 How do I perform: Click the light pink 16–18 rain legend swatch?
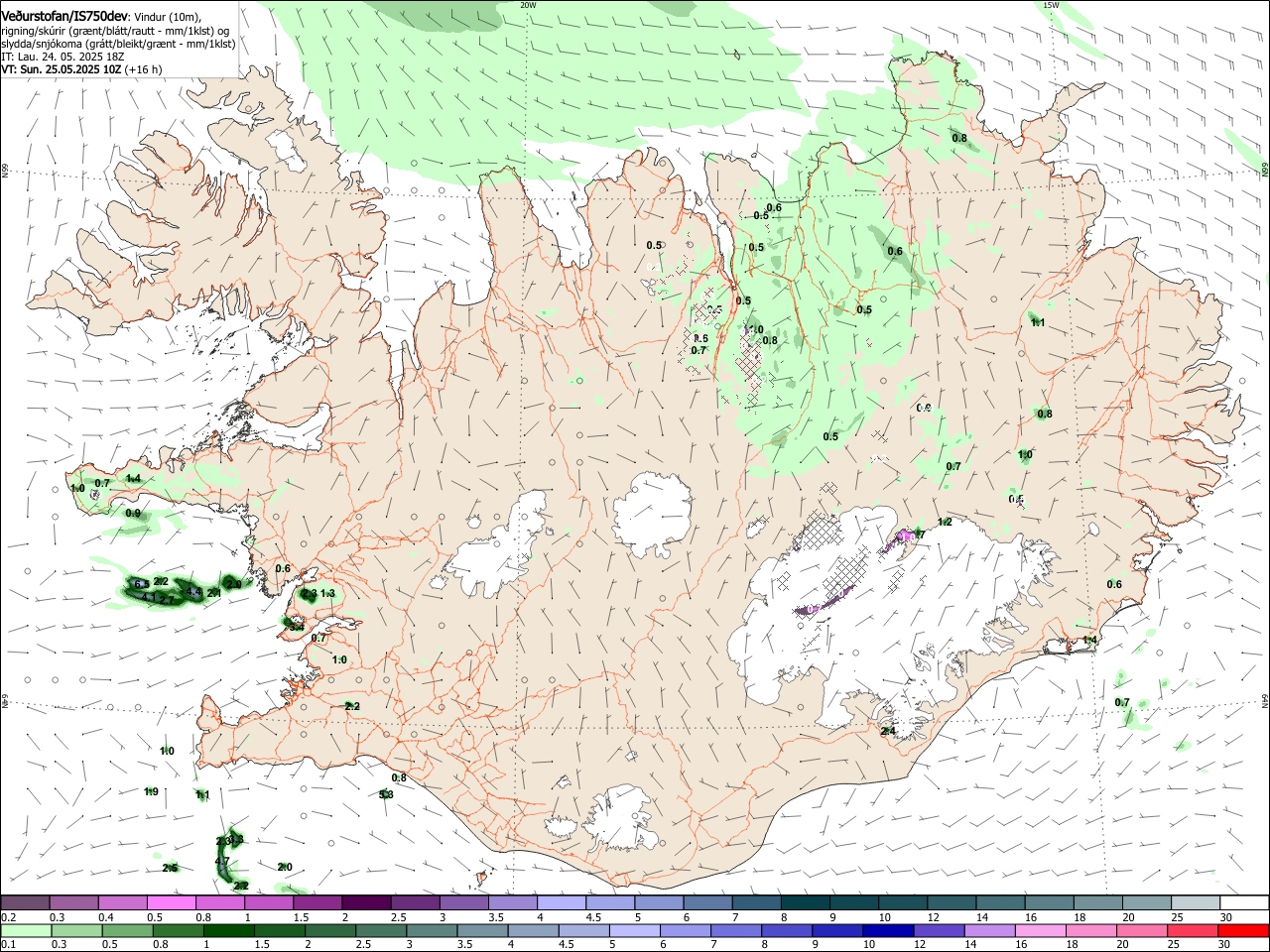1040,930
